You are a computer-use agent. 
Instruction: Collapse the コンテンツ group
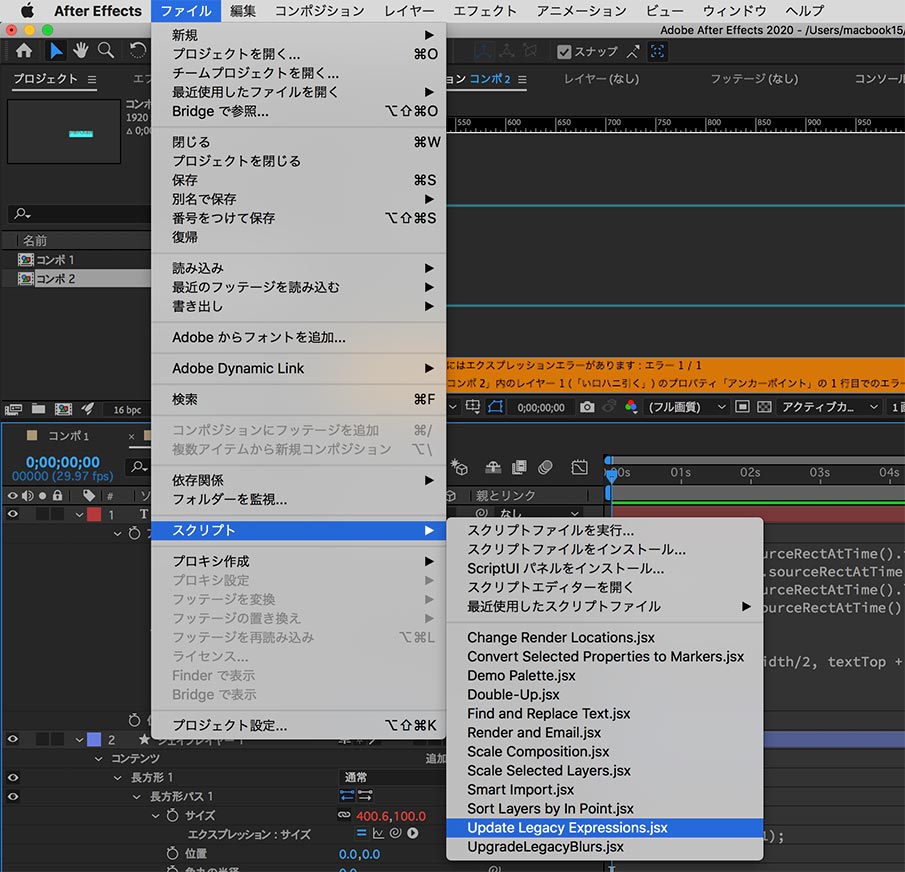click(99, 759)
